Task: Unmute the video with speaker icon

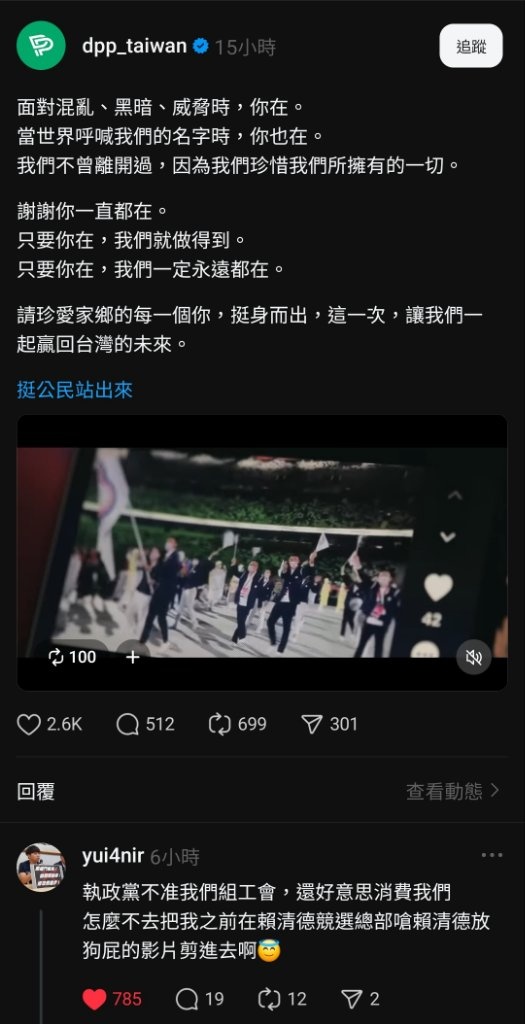Action: point(473,657)
